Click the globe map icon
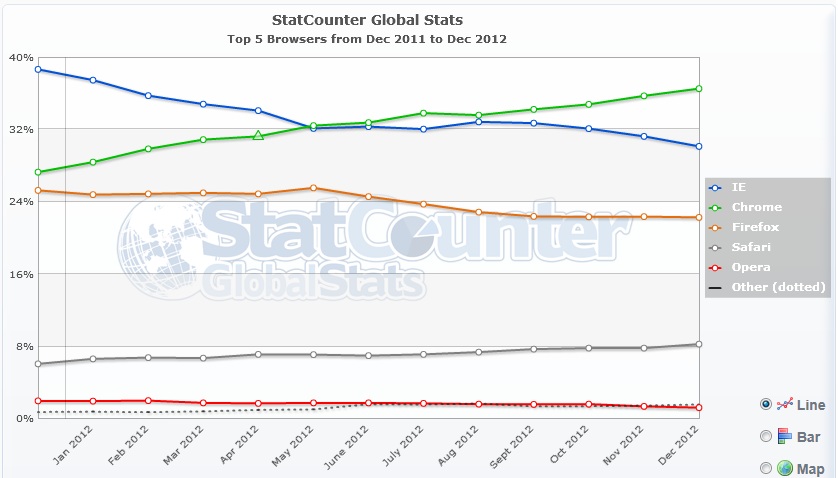Image resolution: width=838 pixels, height=478 pixels. point(785,468)
